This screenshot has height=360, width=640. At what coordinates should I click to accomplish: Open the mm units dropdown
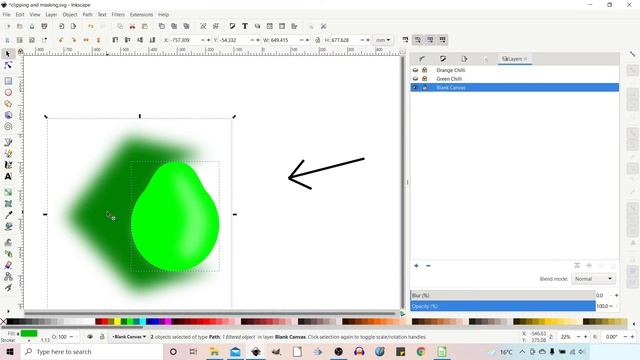(383, 40)
